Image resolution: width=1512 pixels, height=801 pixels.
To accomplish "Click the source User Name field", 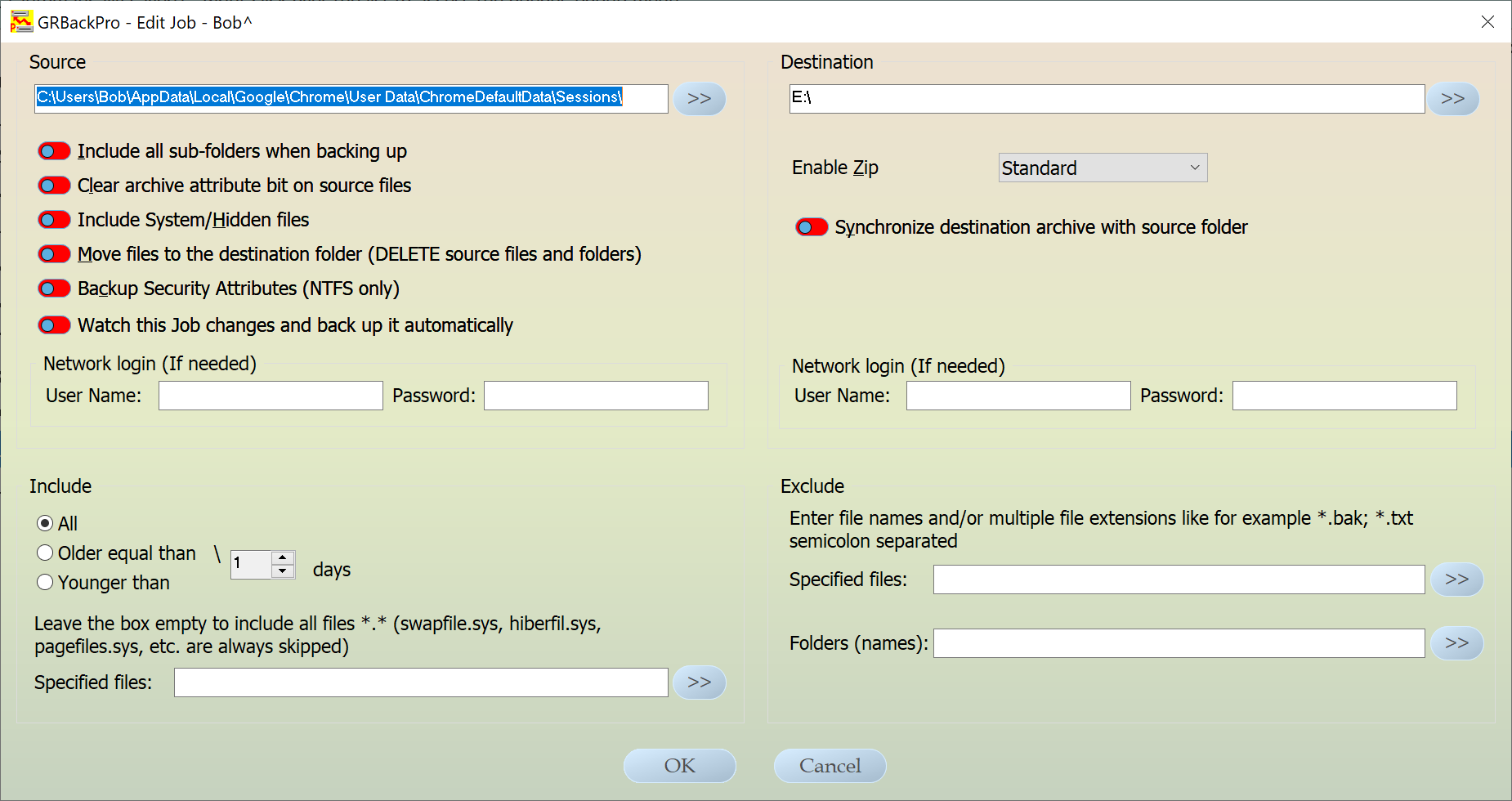I will coord(271,396).
